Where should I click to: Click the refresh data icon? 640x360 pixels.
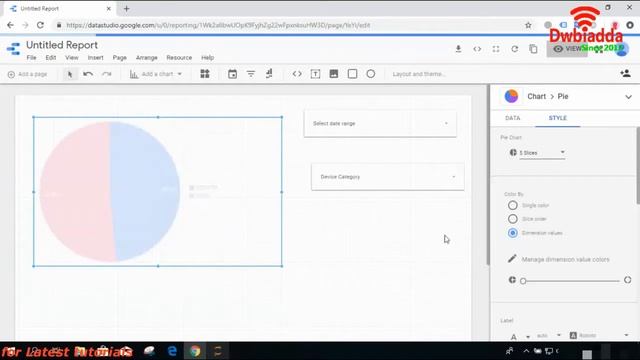[515, 49]
